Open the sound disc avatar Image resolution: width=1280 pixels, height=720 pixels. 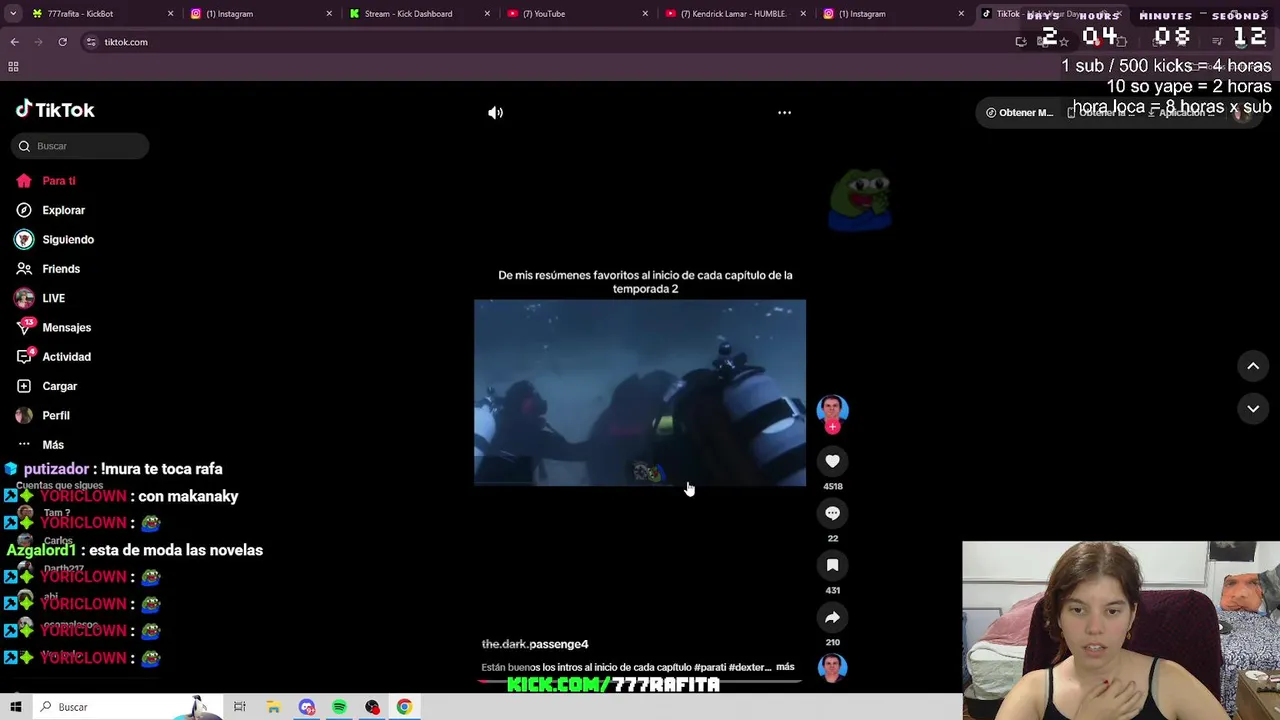tap(832, 667)
